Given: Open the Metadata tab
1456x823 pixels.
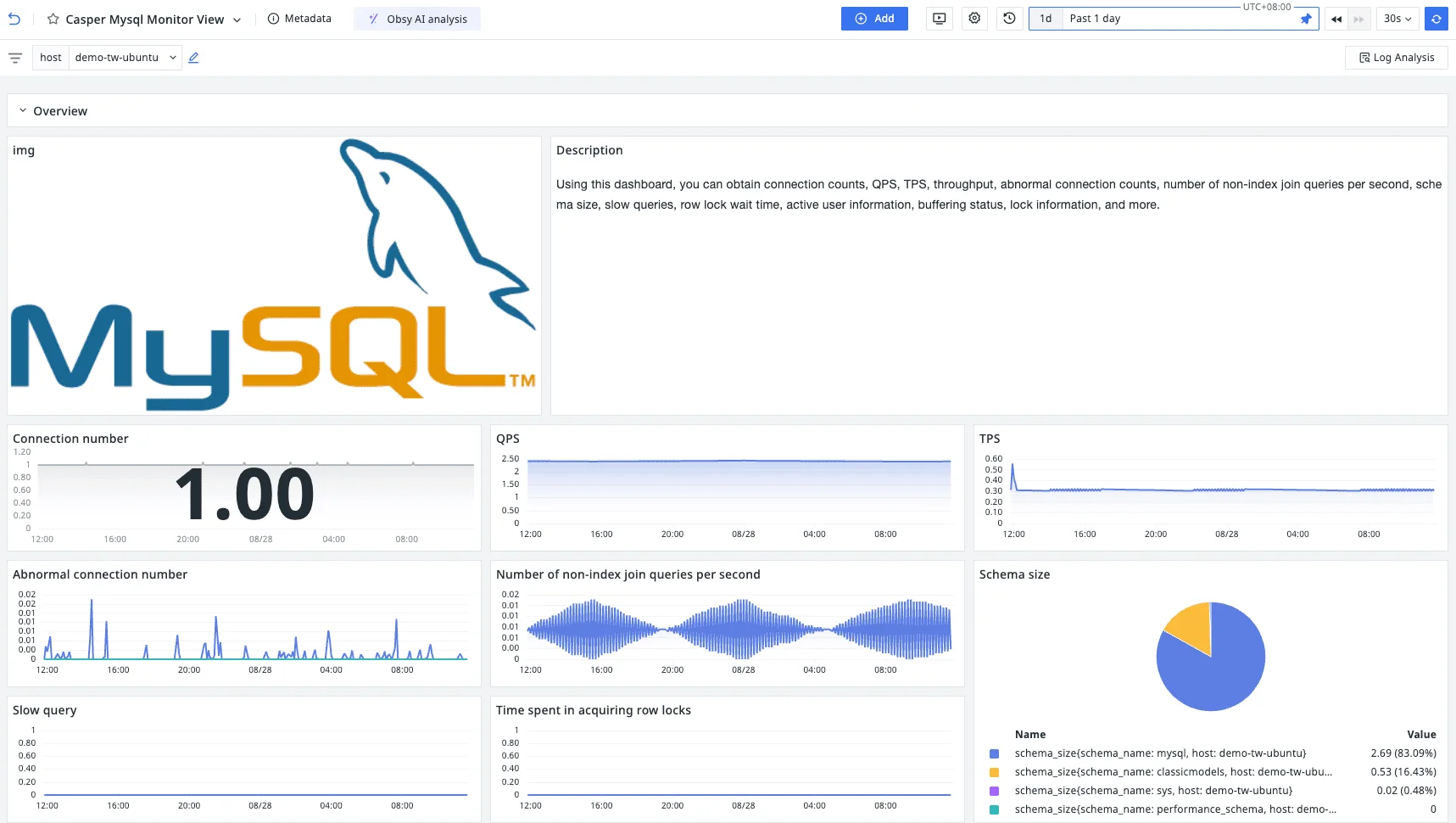Looking at the screenshot, I should click(x=299, y=19).
